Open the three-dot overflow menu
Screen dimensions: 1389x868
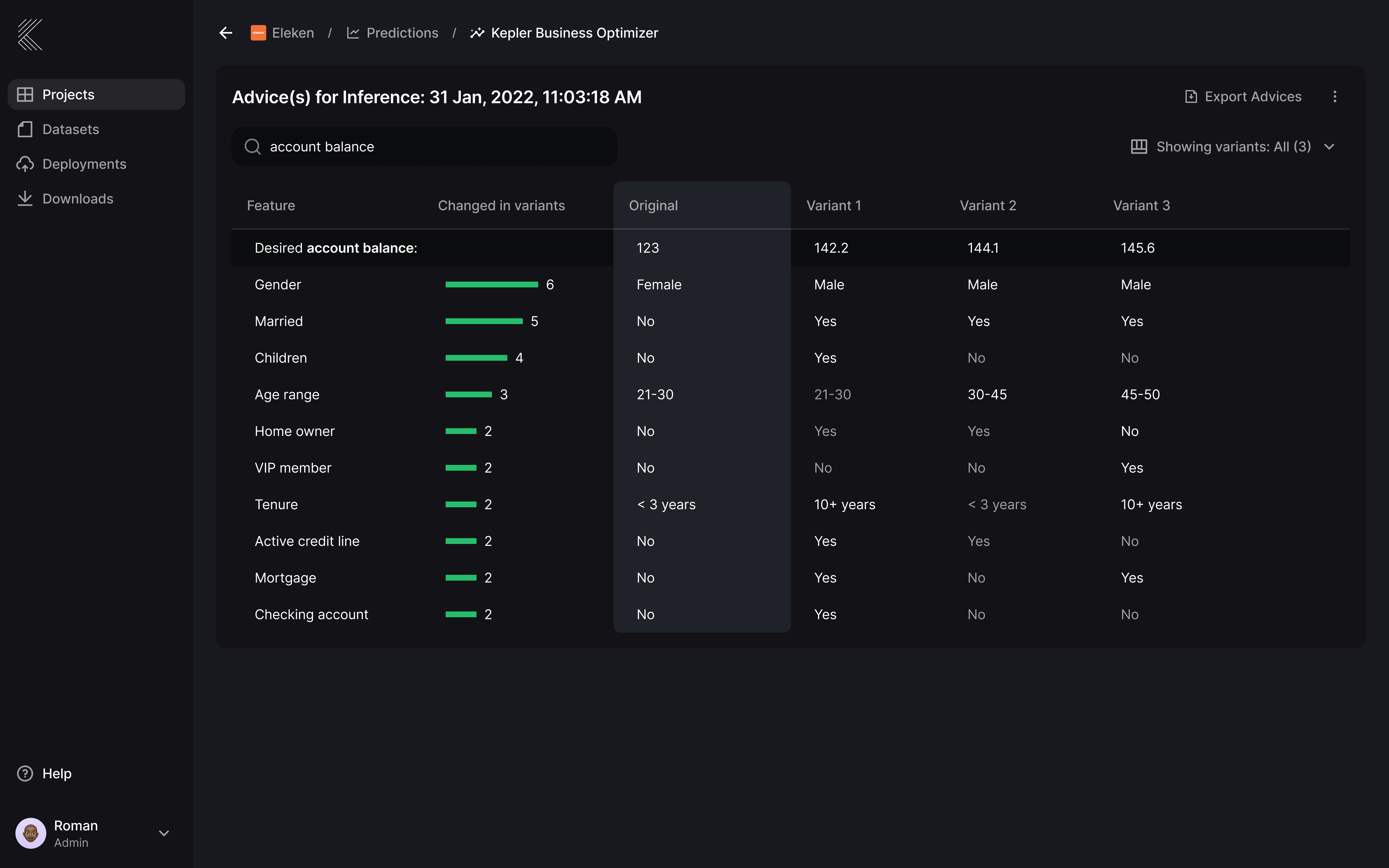point(1336,96)
